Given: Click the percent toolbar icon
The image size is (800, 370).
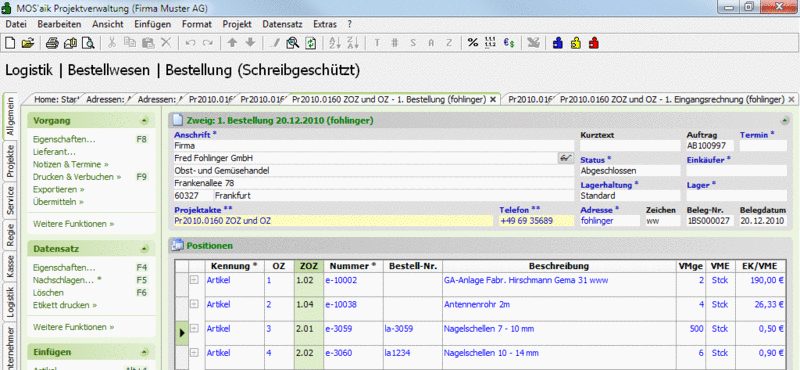Looking at the screenshot, I should (473, 43).
